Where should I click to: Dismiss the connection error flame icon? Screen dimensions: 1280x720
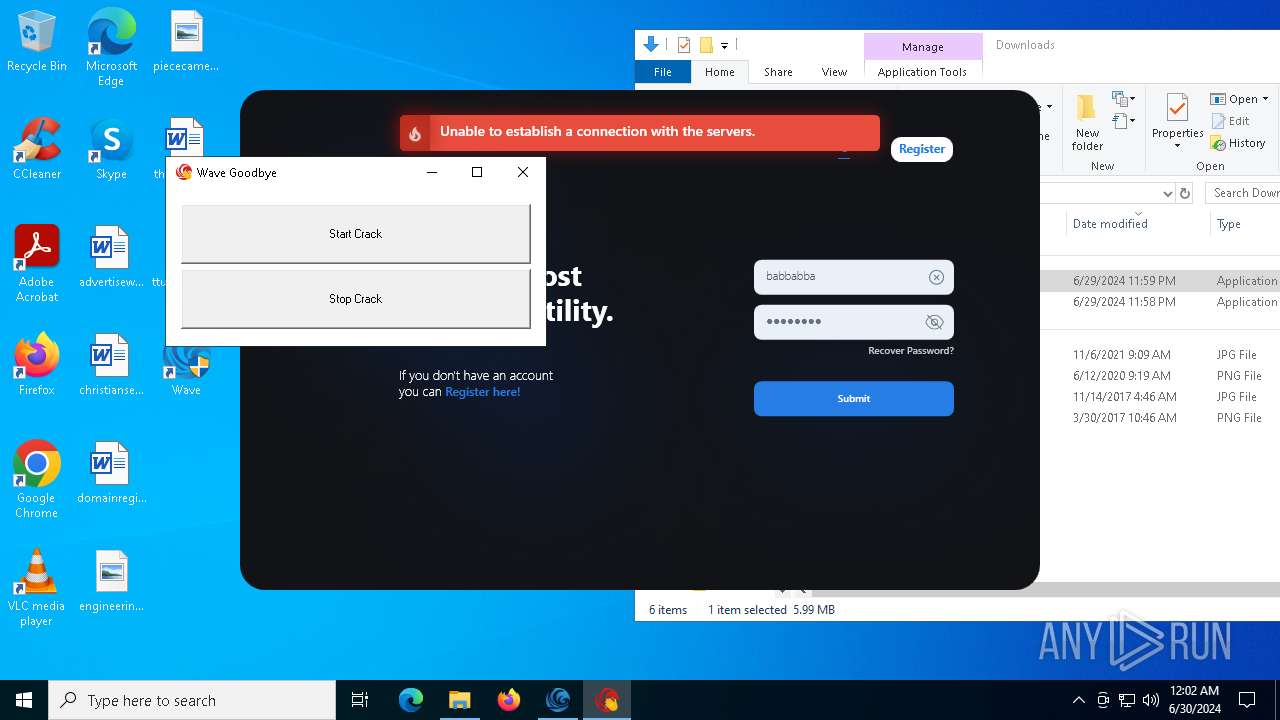(x=415, y=132)
